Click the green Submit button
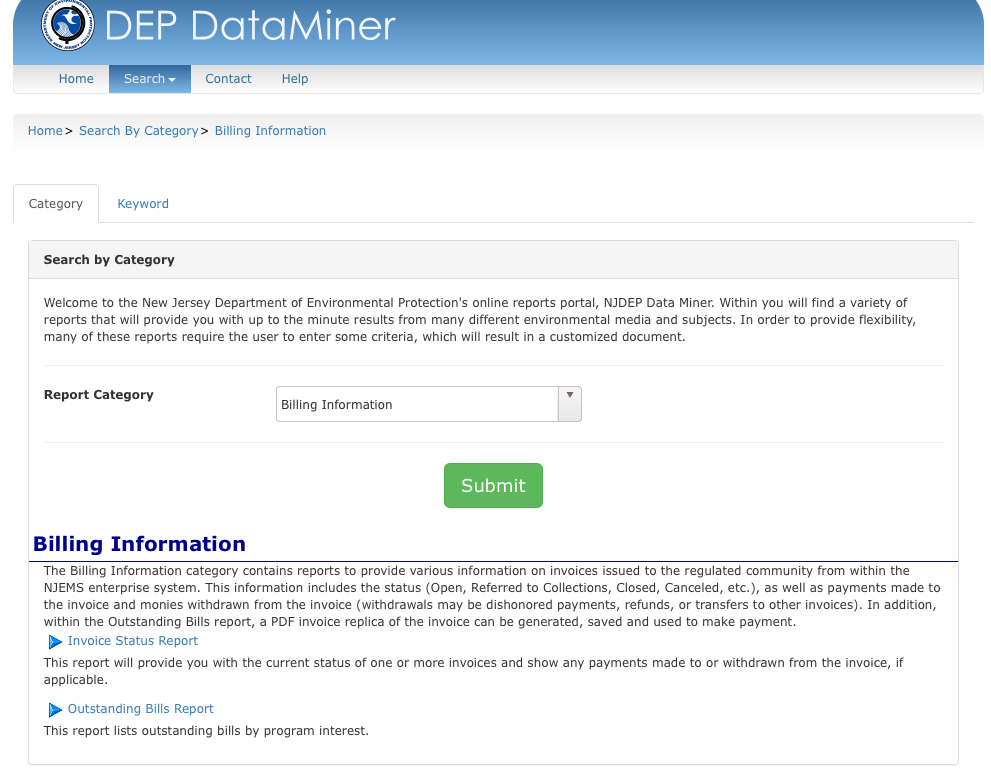Screen dimensions: 991x782 click(x=493, y=486)
